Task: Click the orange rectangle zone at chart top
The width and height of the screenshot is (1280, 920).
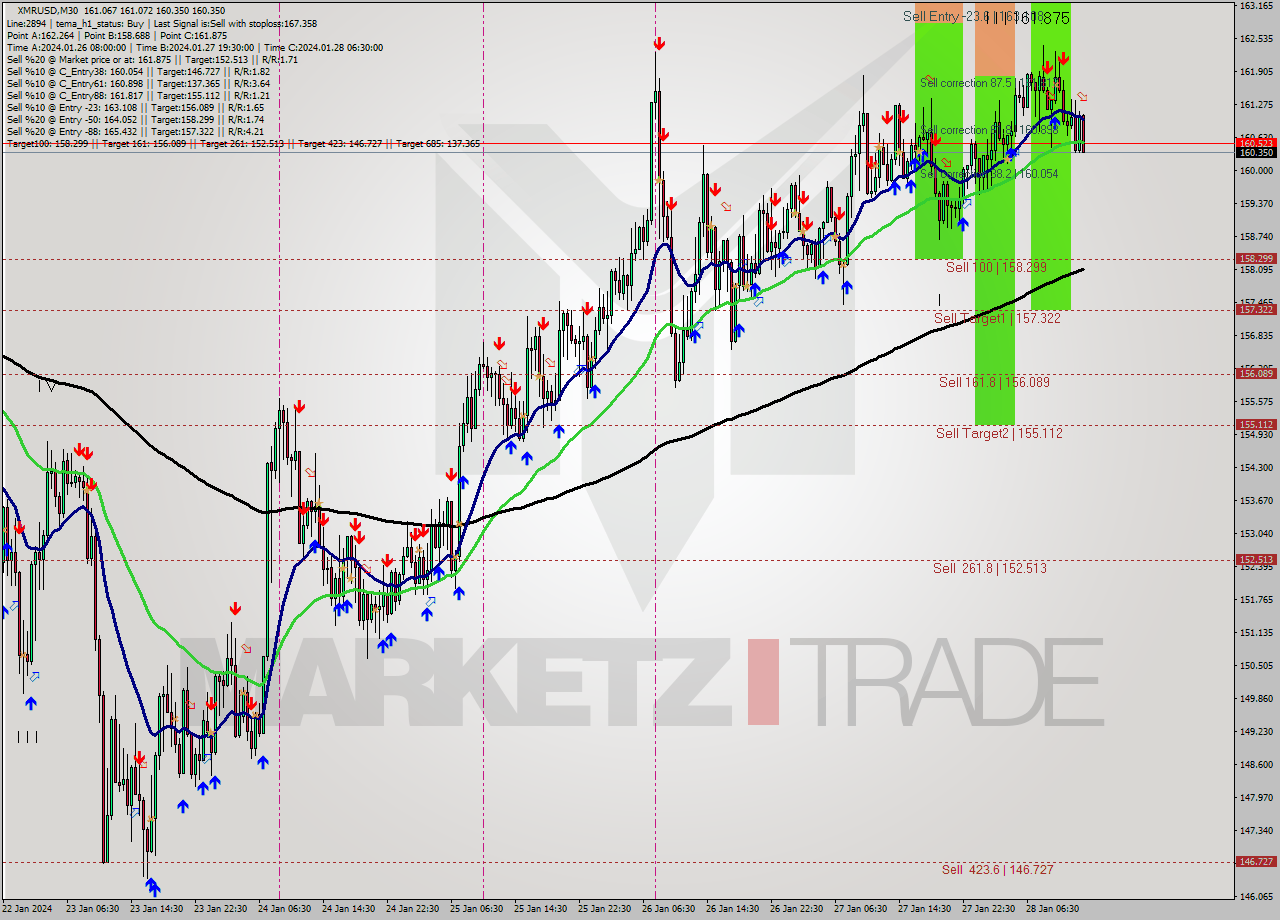Action: pyautogui.click(x=995, y=40)
